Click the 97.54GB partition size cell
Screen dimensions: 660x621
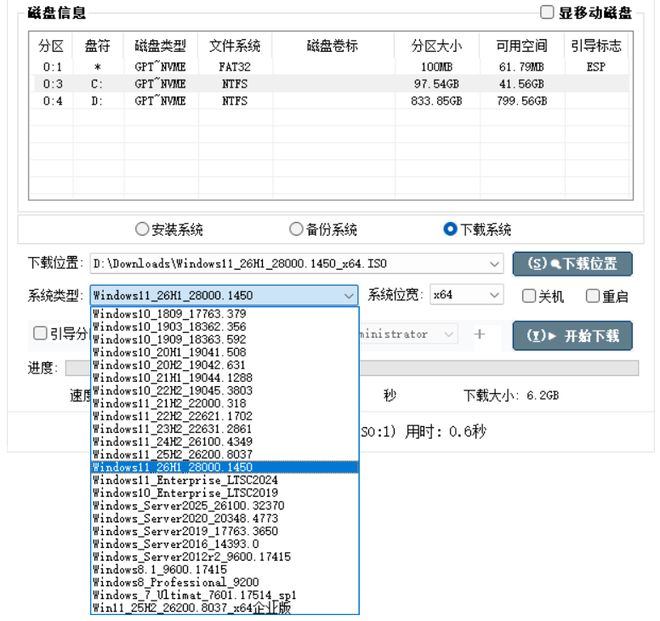(x=436, y=84)
